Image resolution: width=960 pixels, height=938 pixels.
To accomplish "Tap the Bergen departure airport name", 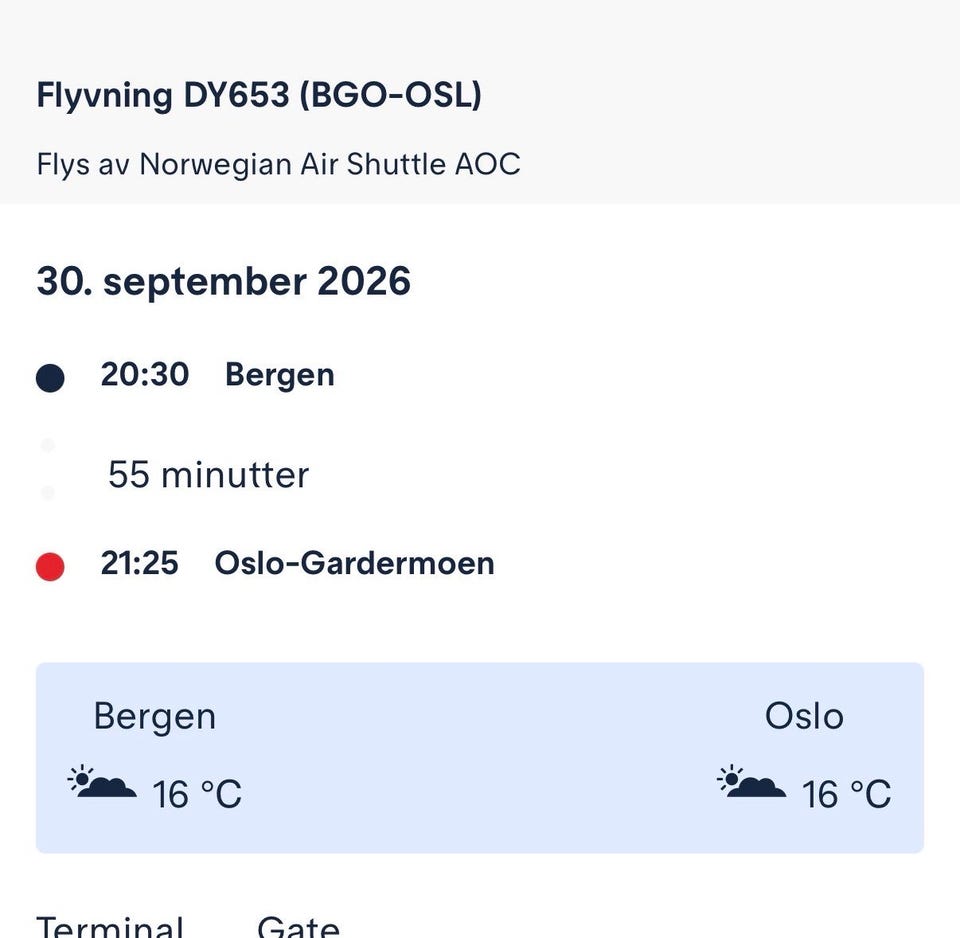I will click(x=280, y=375).
